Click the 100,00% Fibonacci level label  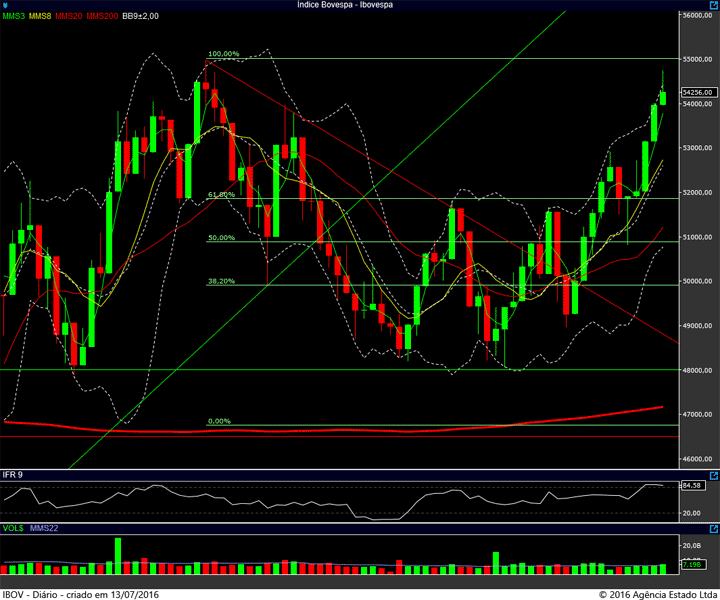click(224, 54)
